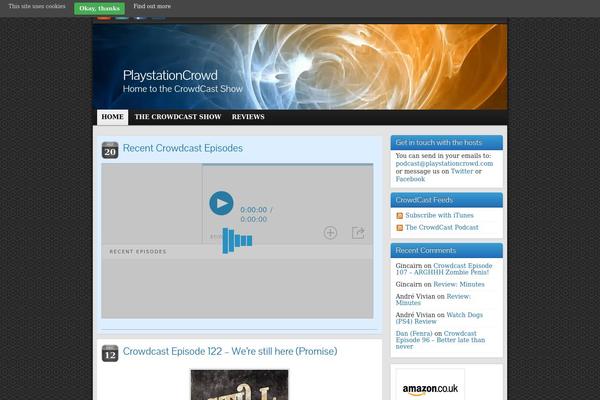
Task: Open the Find out more cookie link
Action: click(152, 7)
